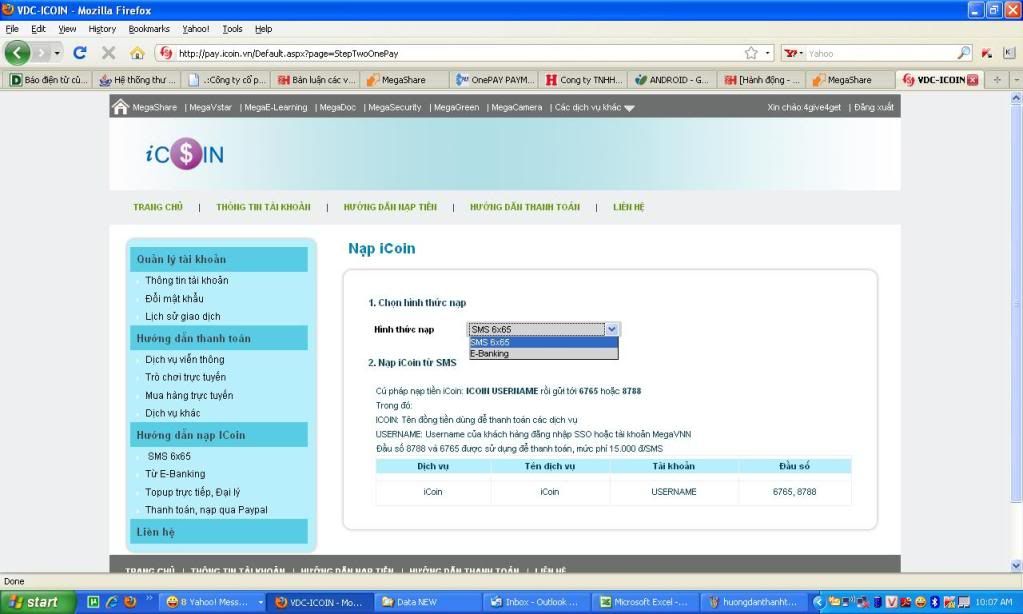The height and width of the screenshot is (614, 1023).
Task: Open 'Topup trực tiếp, Đại lý' sidebar item
Action: click(192, 492)
